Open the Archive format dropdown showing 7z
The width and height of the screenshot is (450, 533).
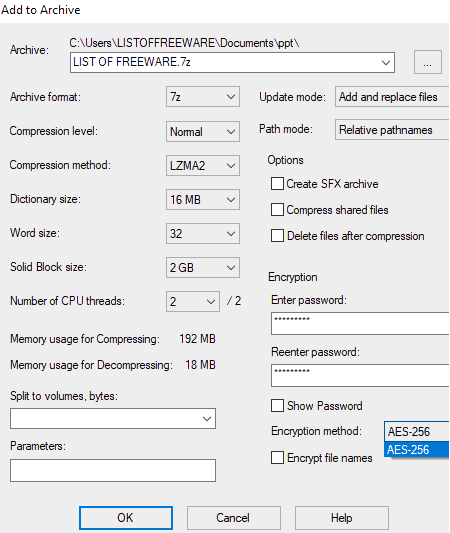pyautogui.click(x=203, y=97)
